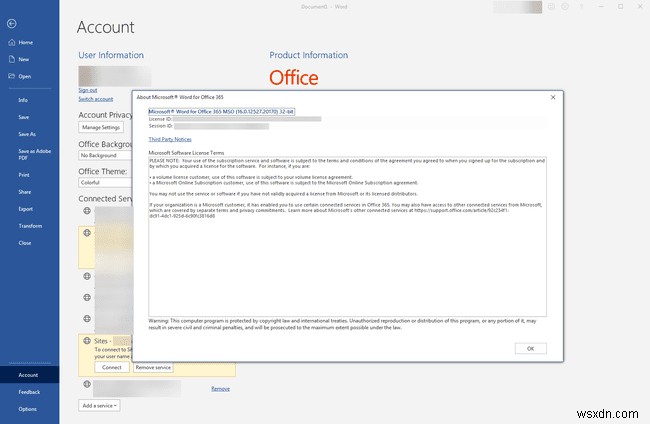Click the globe icon beside Sites
Viewport: 650px width, 424px height.
pyautogui.click(x=87, y=341)
